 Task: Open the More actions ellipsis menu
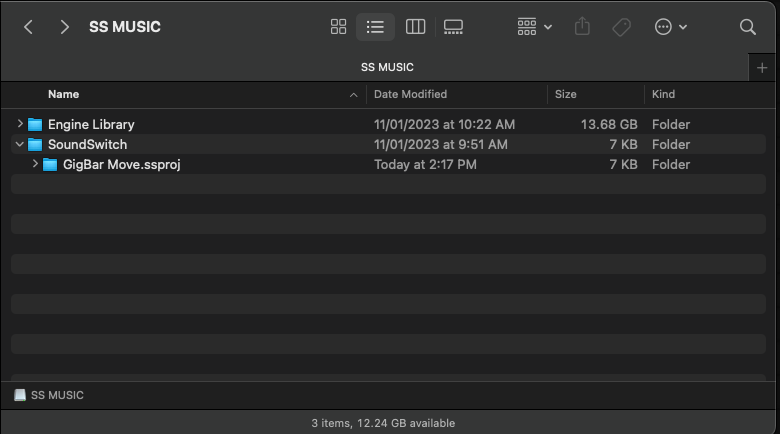click(x=671, y=27)
